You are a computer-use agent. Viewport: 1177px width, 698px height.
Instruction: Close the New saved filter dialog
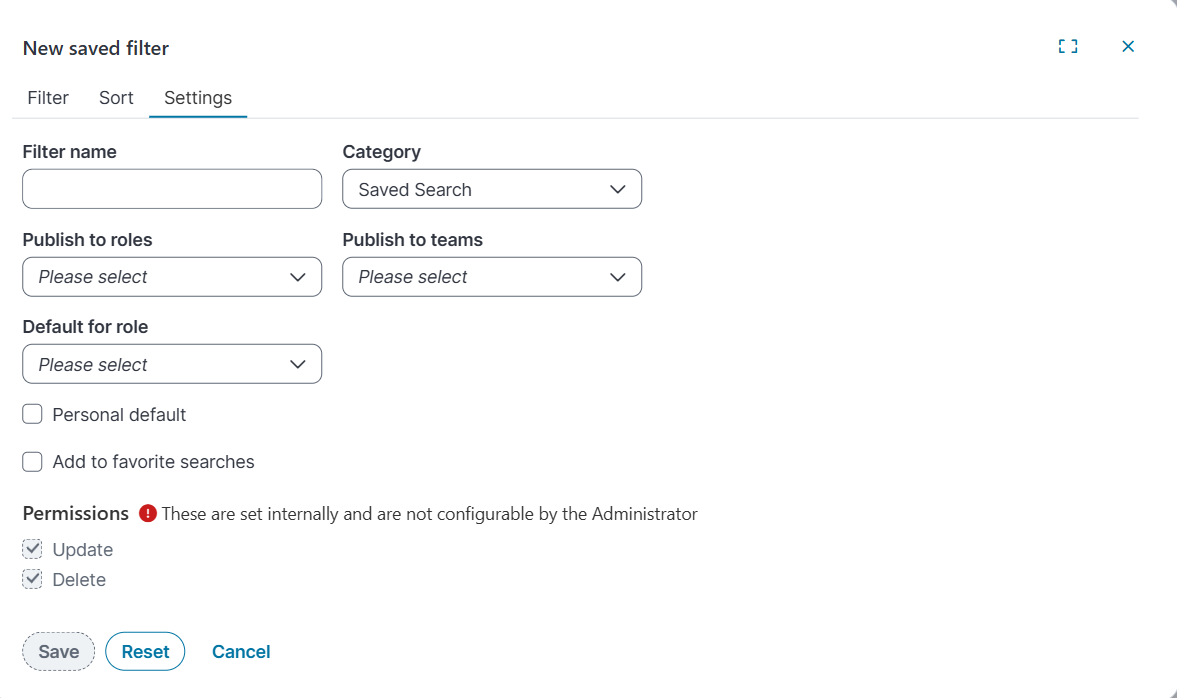click(1128, 46)
